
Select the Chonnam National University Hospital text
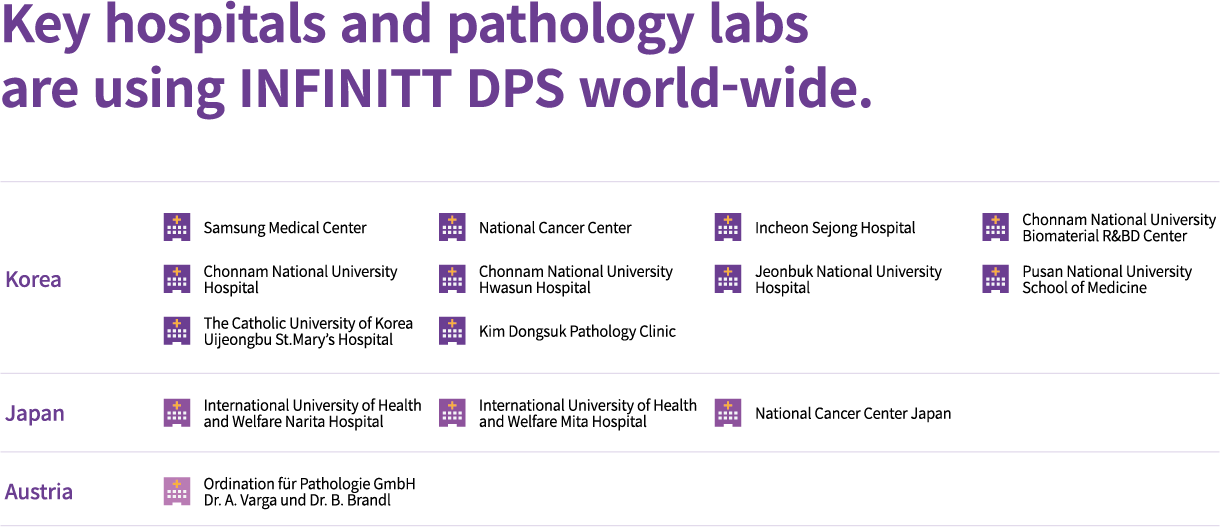pos(300,280)
